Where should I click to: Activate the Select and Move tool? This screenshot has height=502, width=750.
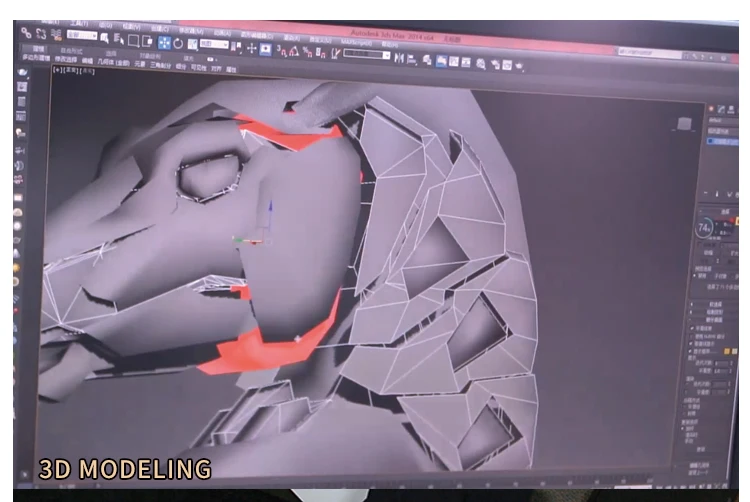click(165, 43)
